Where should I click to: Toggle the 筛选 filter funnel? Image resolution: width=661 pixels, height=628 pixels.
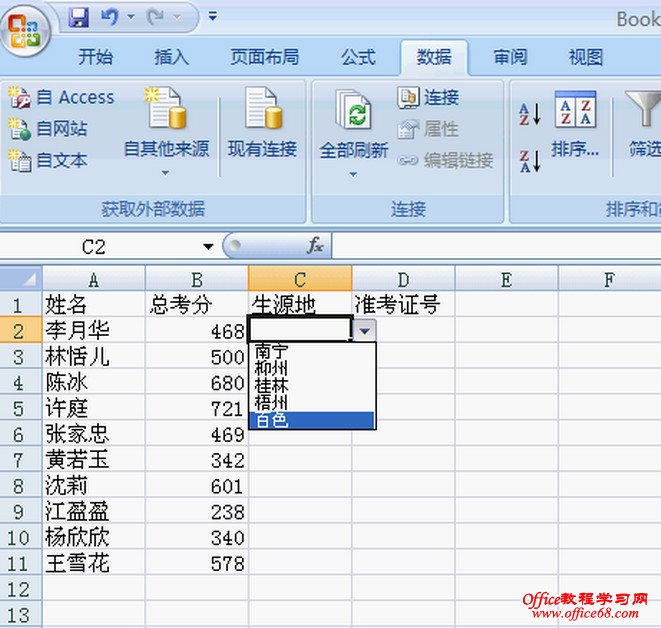(x=643, y=124)
